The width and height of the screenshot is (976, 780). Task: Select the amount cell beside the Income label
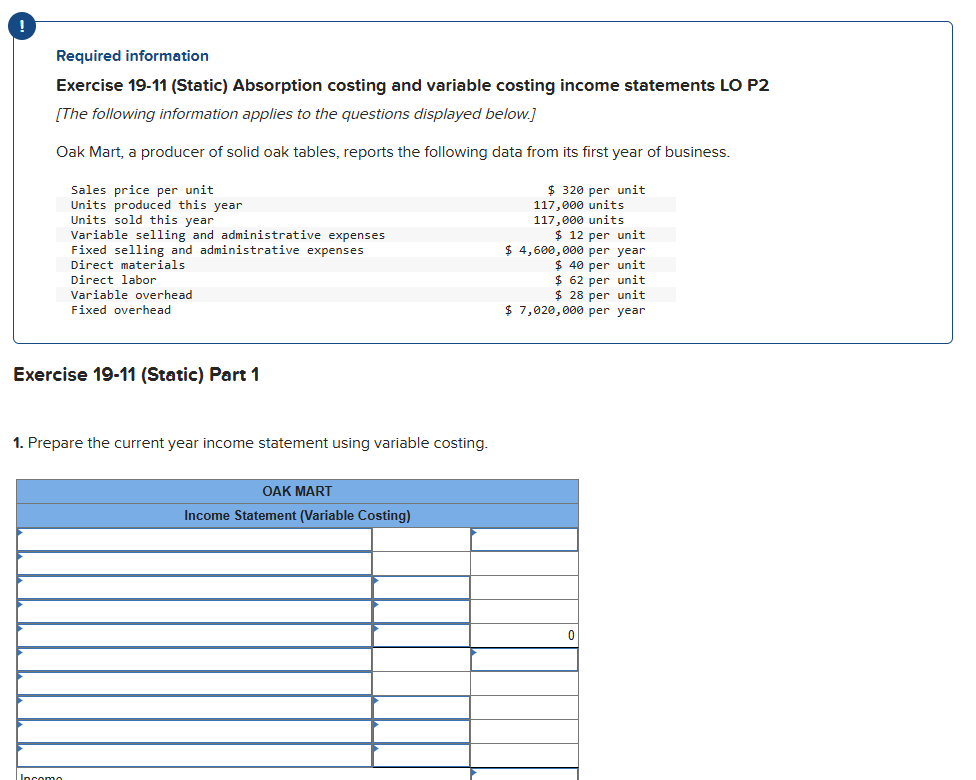[x=524, y=776]
